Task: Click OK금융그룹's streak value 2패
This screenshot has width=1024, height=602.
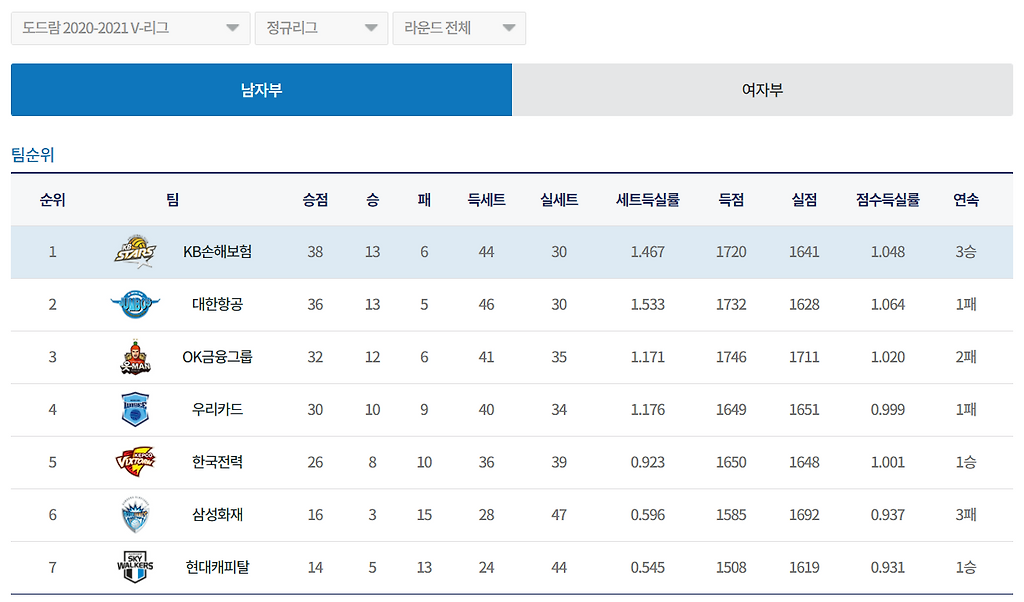Action: point(966,357)
